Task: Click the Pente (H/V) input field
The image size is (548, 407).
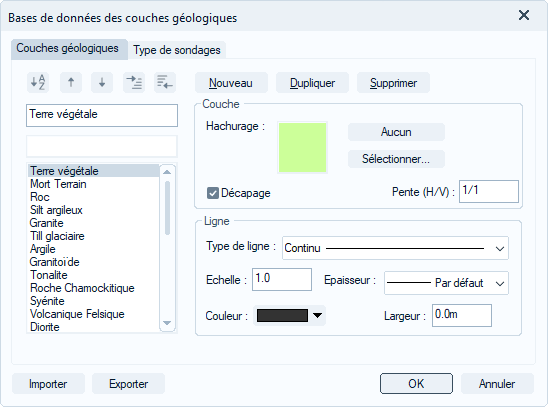Action: click(x=489, y=191)
